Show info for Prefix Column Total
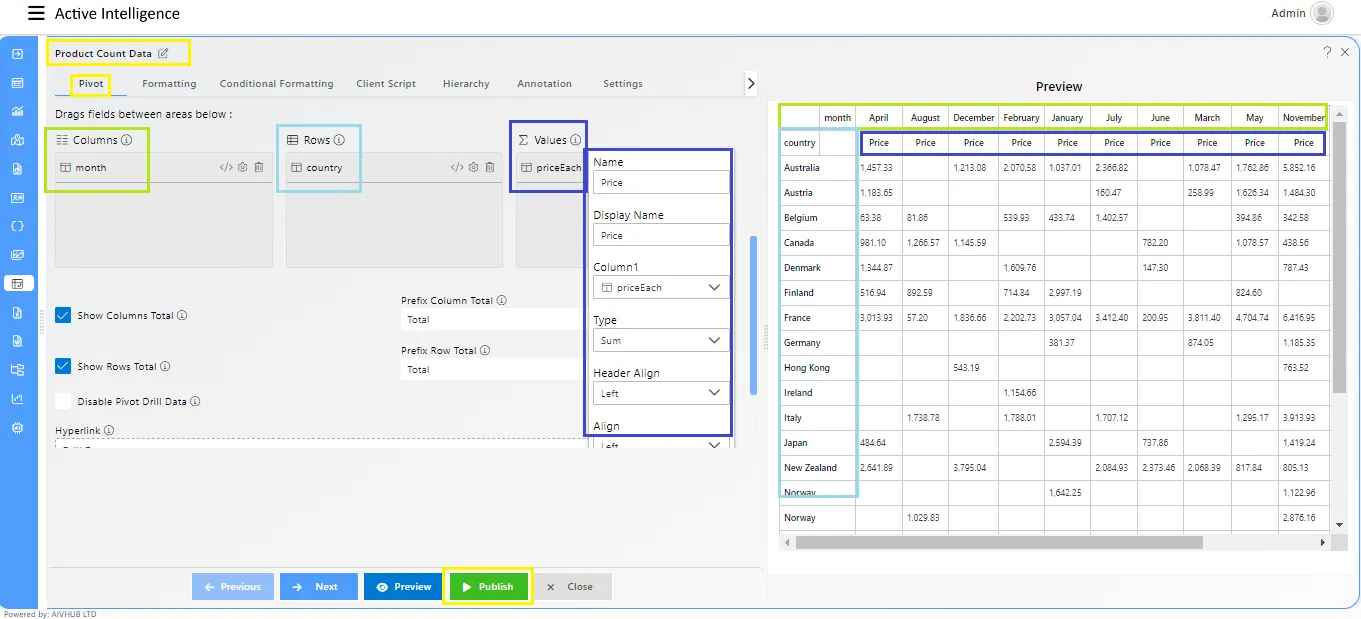The height and width of the screenshot is (619, 1361). pos(501,300)
